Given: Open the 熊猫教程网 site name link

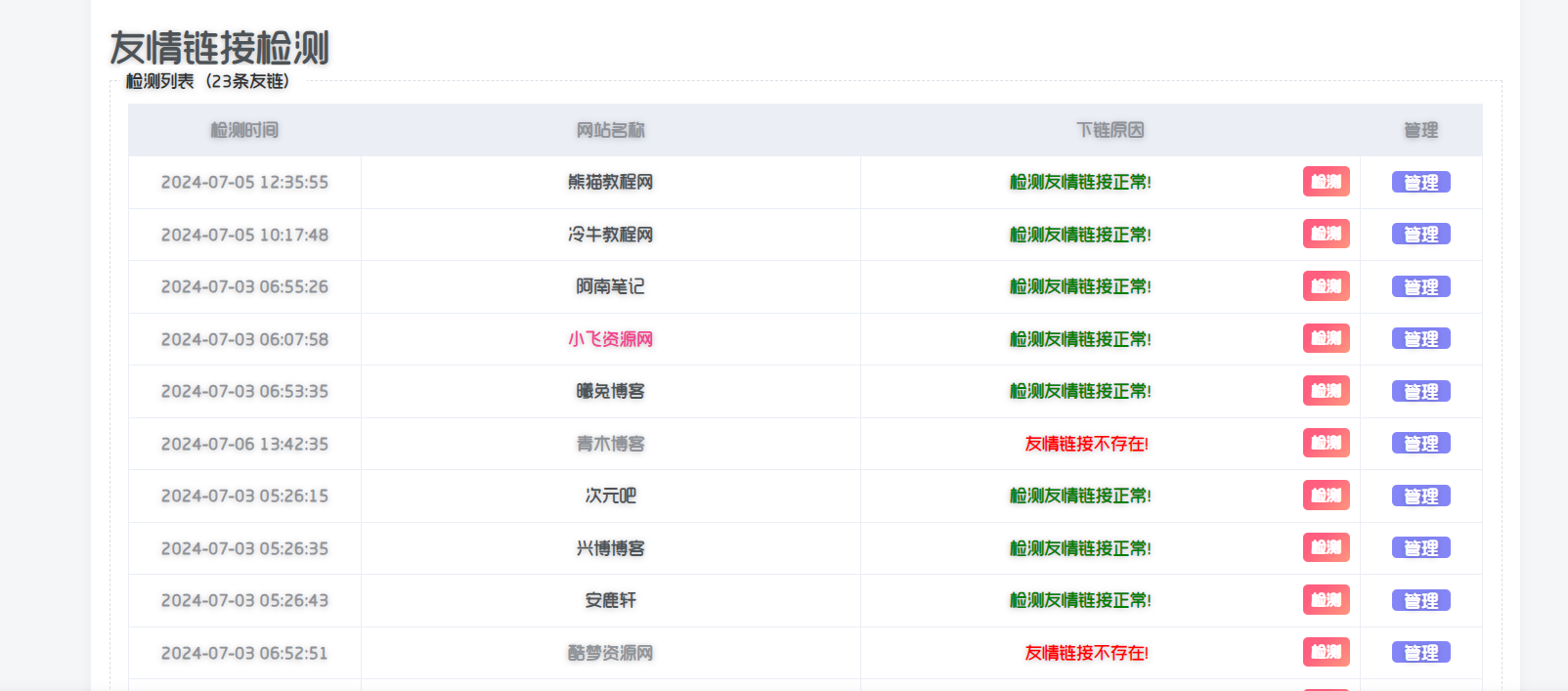Looking at the screenshot, I should [x=610, y=182].
